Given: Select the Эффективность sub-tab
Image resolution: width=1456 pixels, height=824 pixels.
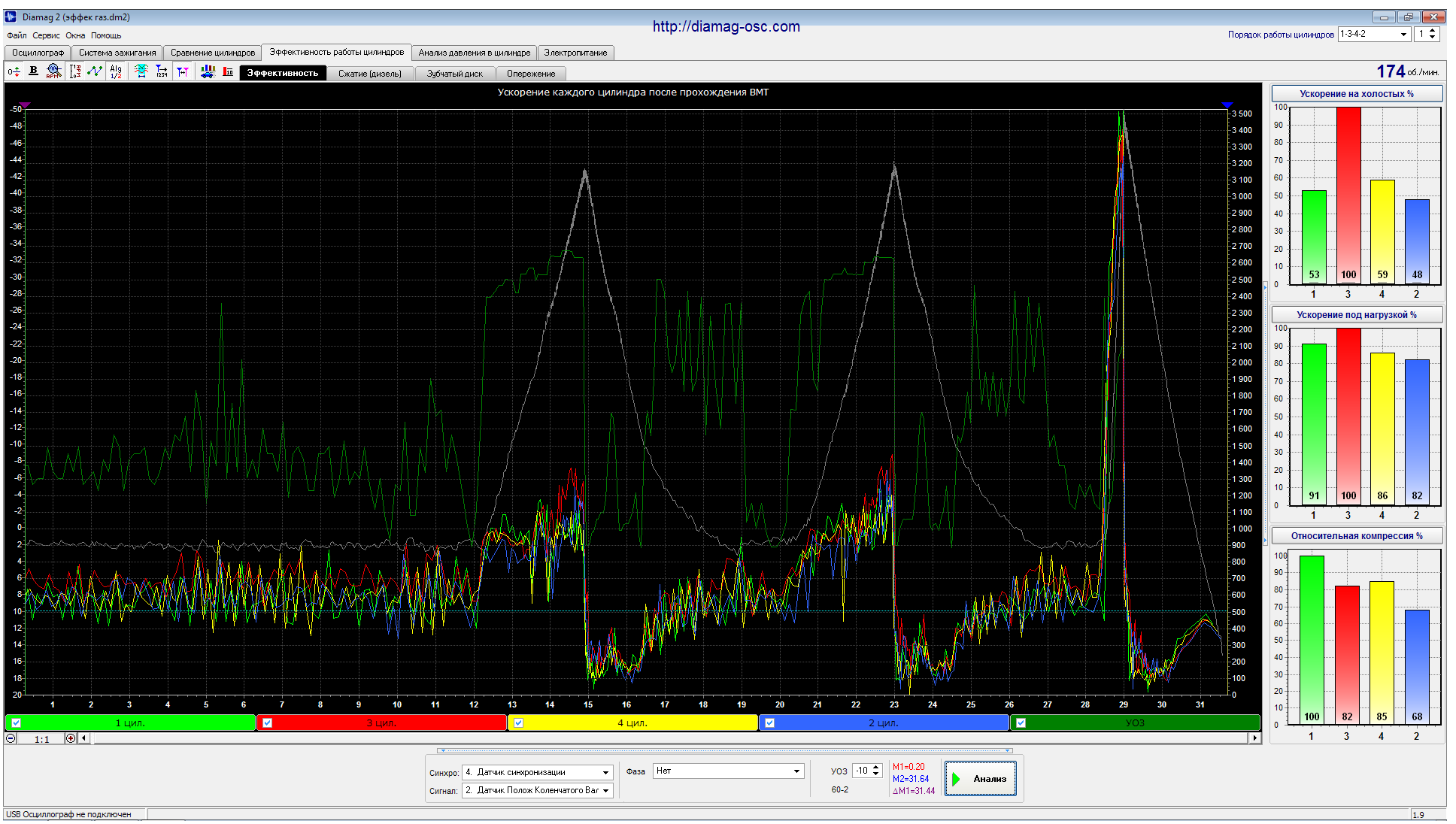Looking at the screenshot, I should point(283,73).
